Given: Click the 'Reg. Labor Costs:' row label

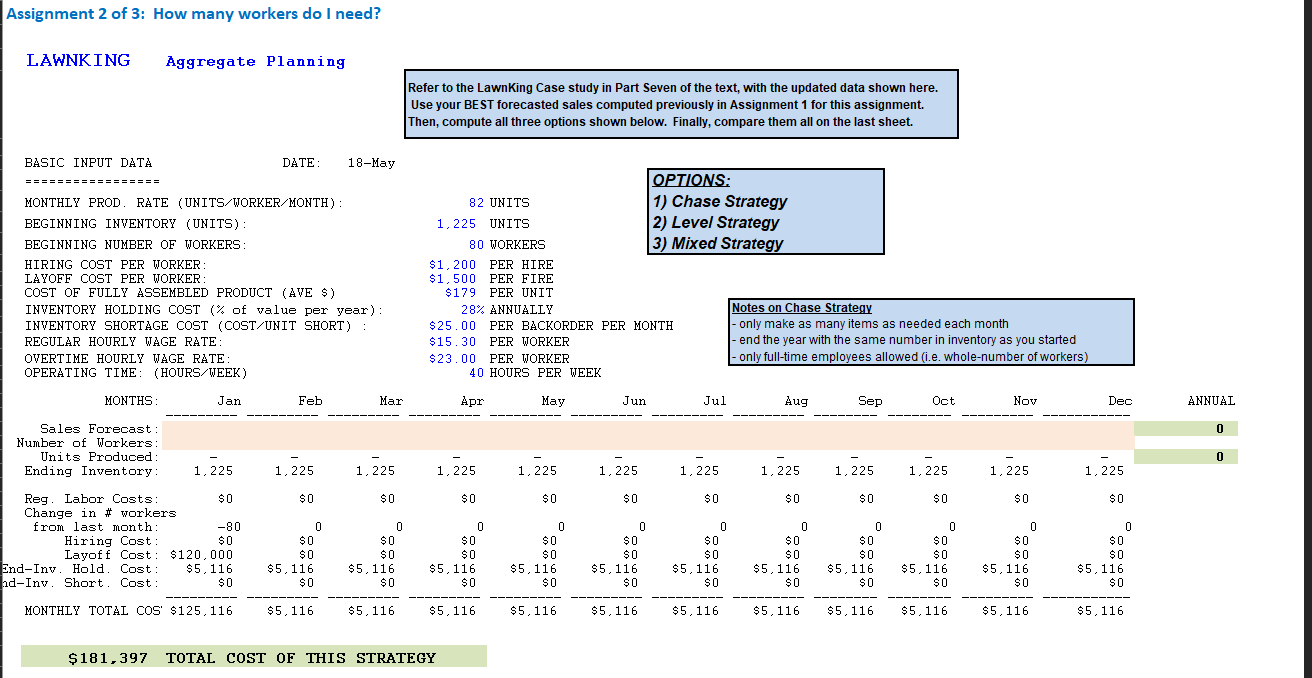Looking at the screenshot, I should (x=90, y=499).
